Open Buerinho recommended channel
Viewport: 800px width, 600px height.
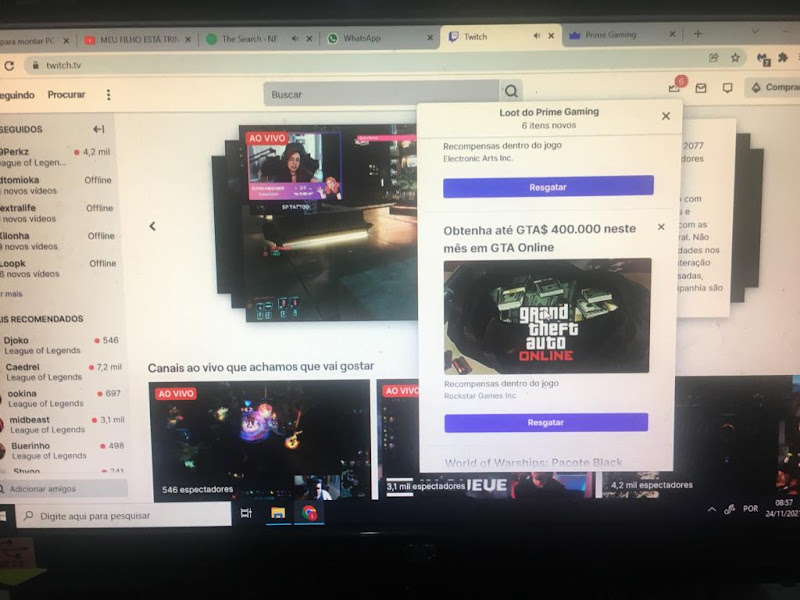(x=62, y=451)
